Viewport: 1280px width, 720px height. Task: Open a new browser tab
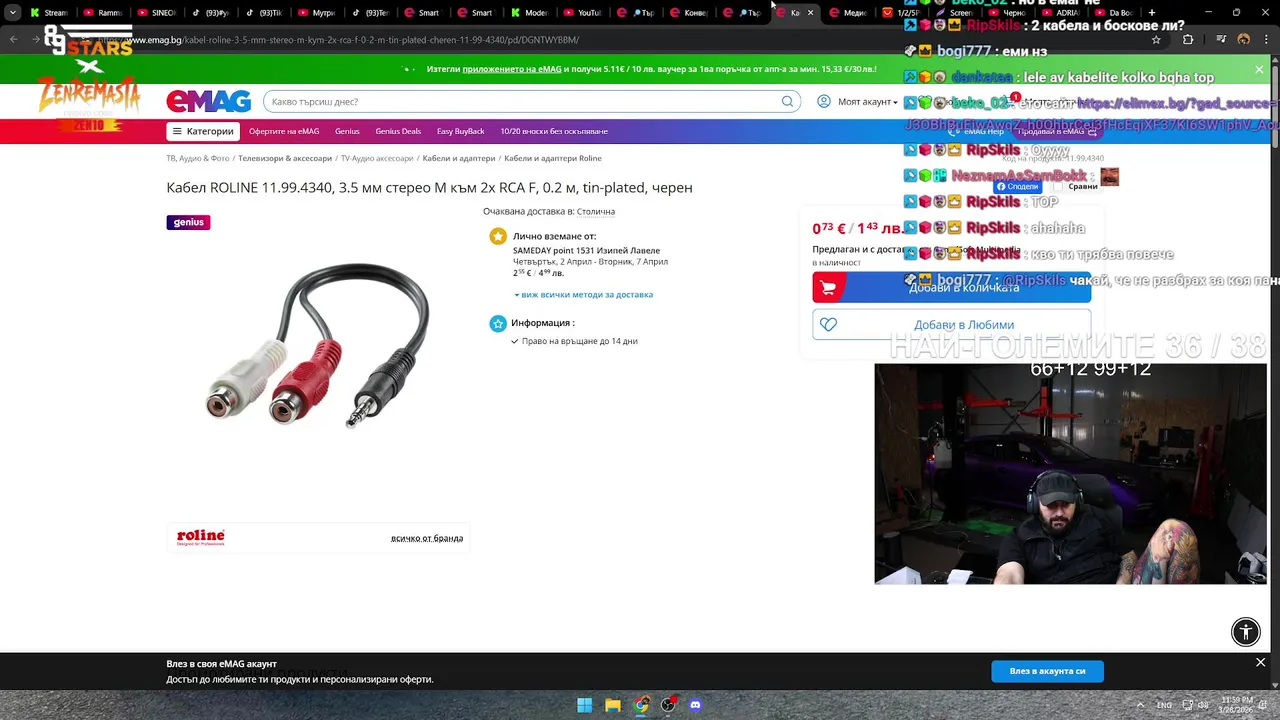pyautogui.click(x=1152, y=13)
